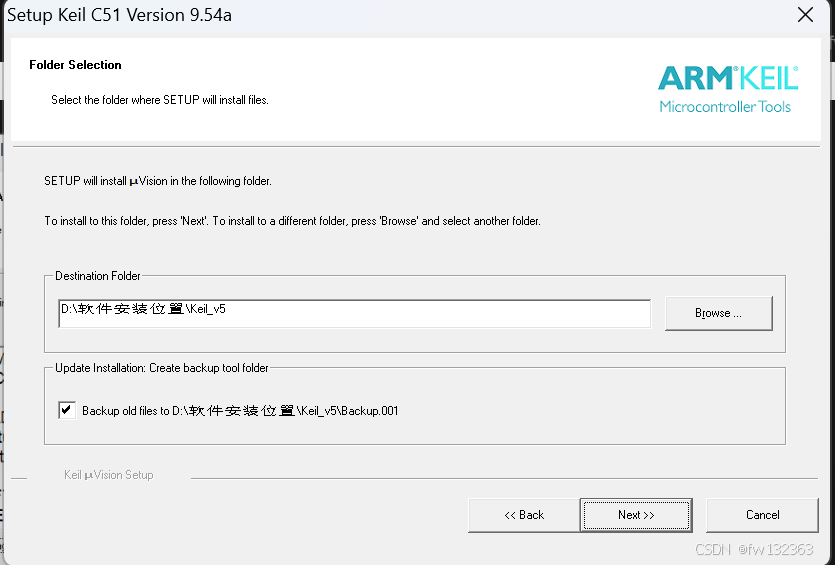Select the 'Folder Selection' heading text
Screen dimensions: 835x565
(x=75, y=65)
